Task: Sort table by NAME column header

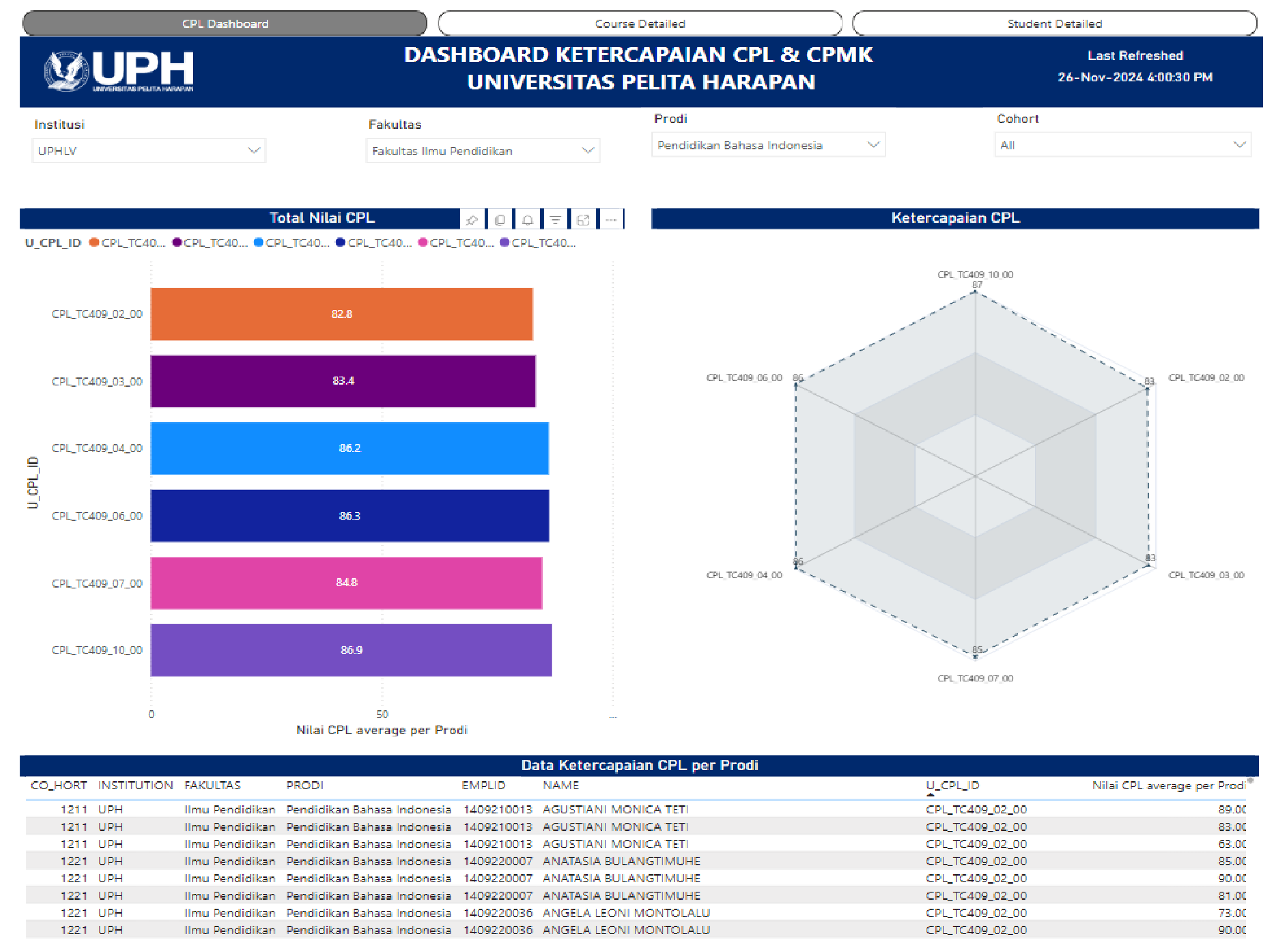Action: point(561,786)
